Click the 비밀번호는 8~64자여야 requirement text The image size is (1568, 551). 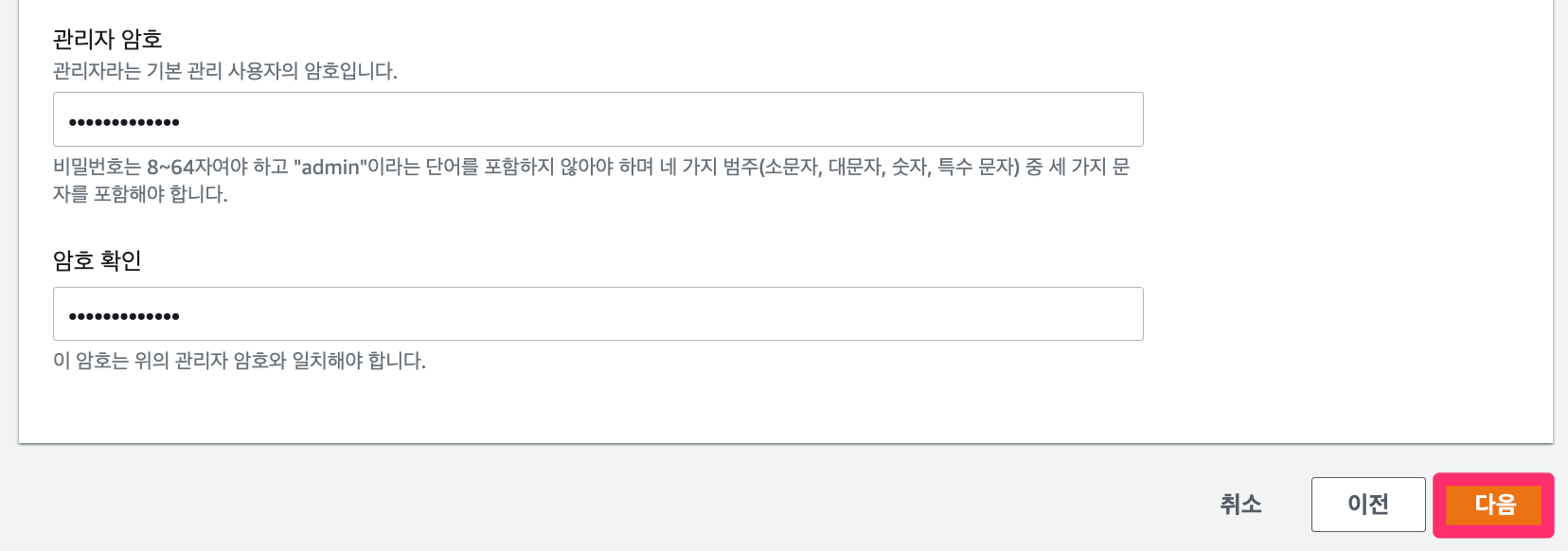coord(170,168)
